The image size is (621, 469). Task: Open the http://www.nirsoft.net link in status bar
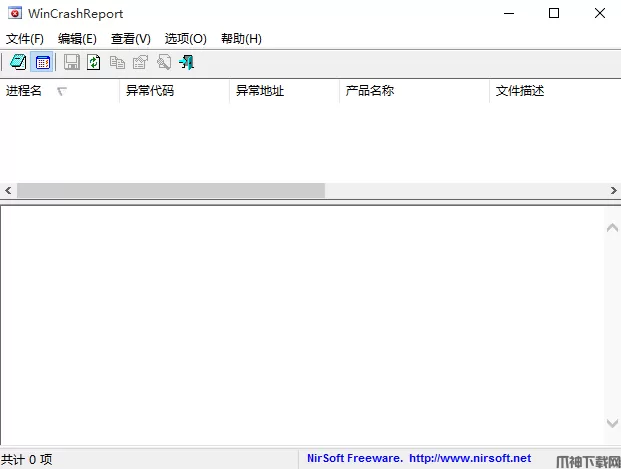470,458
